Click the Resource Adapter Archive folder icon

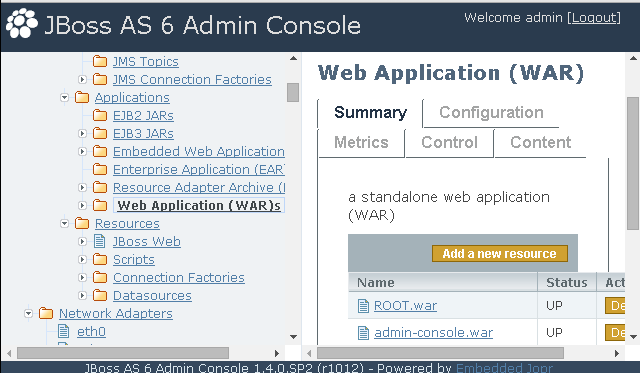(x=100, y=187)
